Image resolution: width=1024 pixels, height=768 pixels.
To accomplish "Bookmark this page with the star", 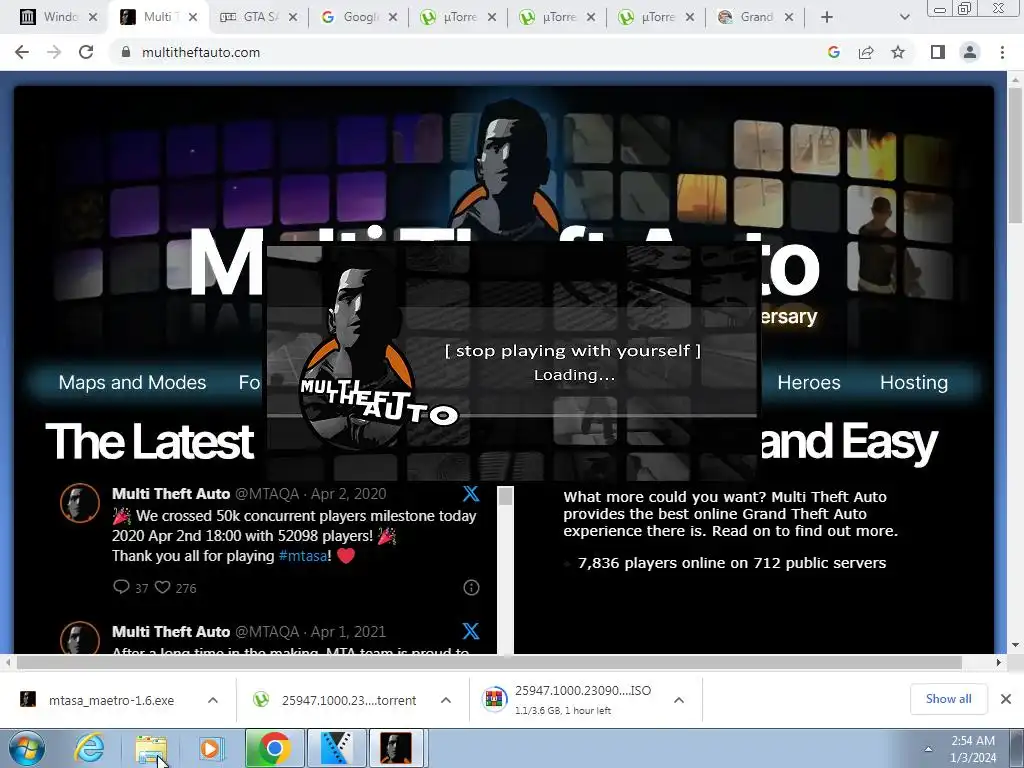I will 898,52.
